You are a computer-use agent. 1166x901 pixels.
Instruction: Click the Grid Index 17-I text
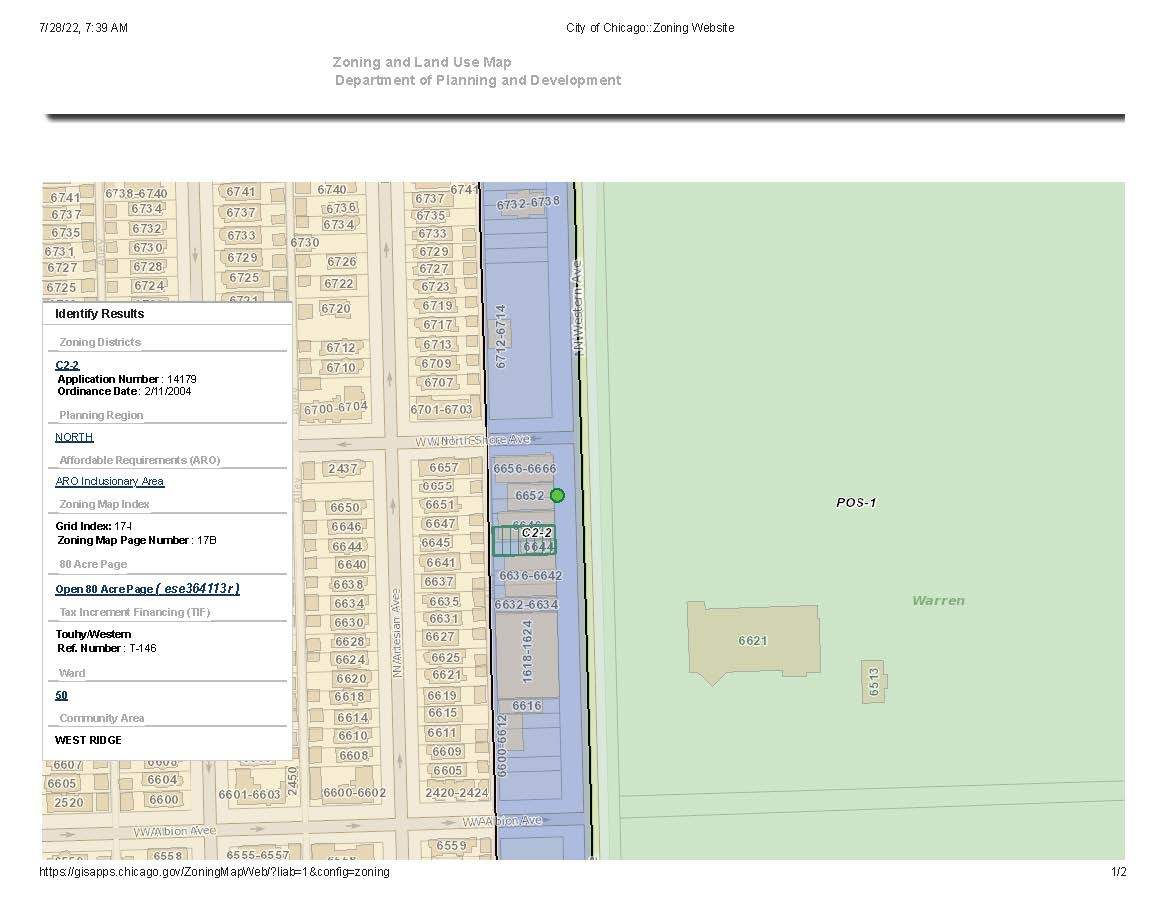[94, 526]
